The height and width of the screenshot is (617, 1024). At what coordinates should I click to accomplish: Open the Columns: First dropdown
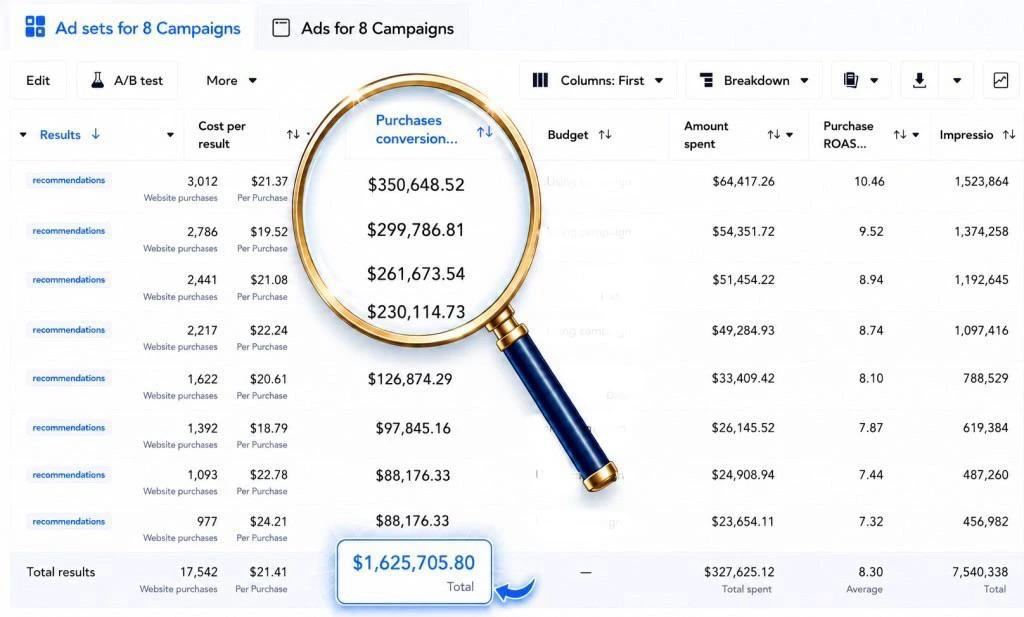point(598,80)
